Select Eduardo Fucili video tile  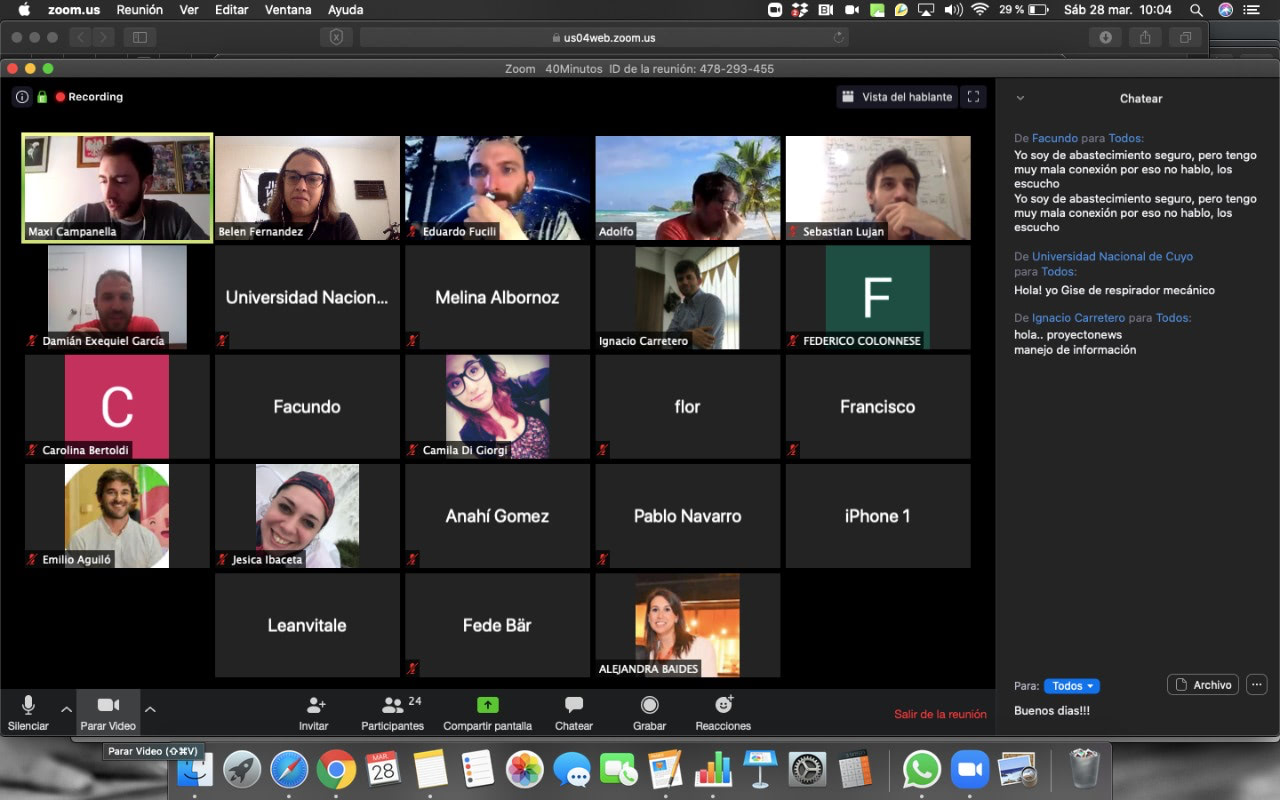click(x=497, y=188)
